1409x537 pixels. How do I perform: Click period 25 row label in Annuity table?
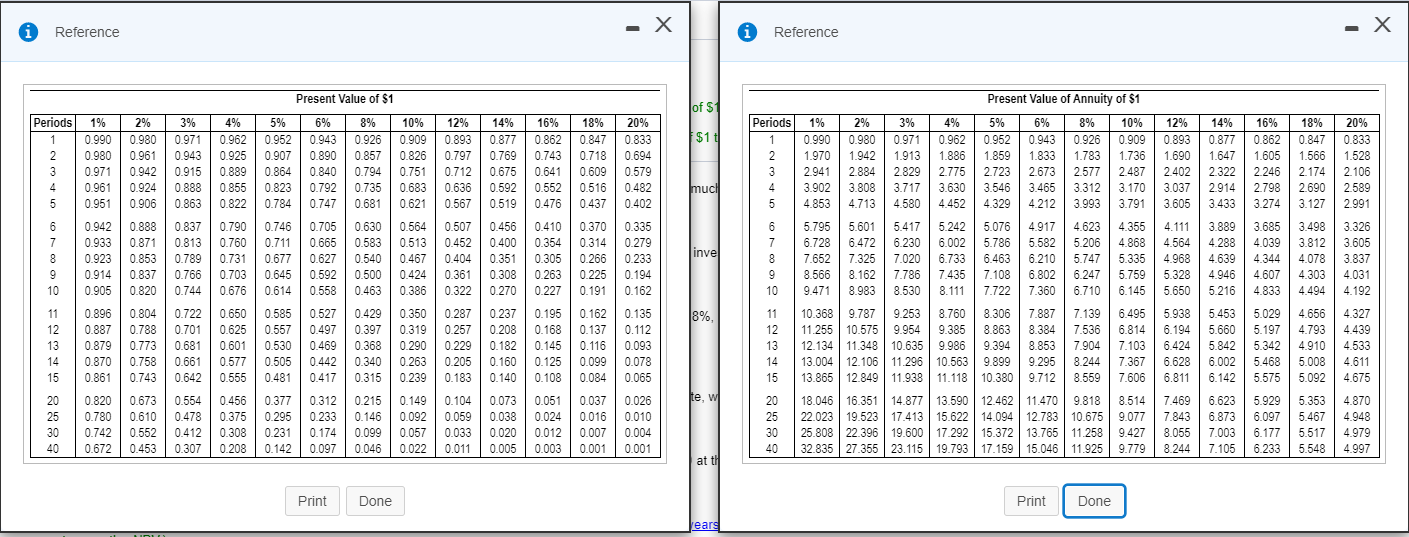click(771, 417)
